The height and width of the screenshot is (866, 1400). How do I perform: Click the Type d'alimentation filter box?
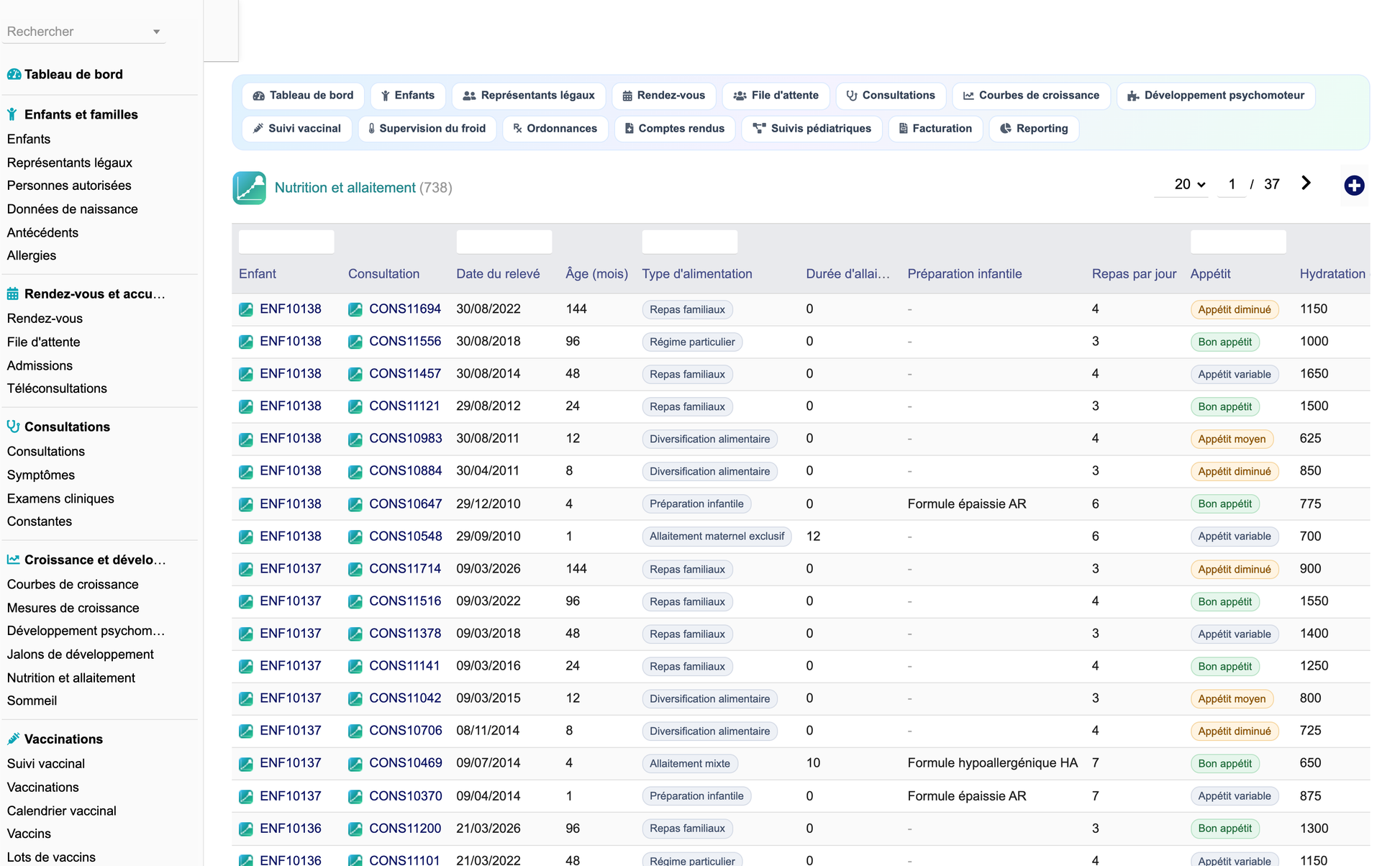[689, 242]
